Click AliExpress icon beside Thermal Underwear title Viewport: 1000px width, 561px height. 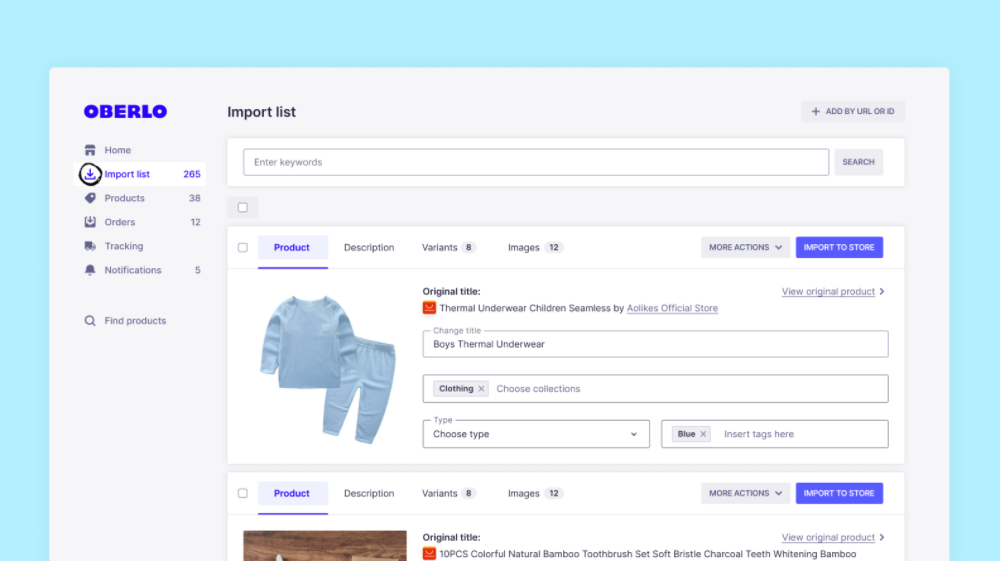(x=429, y=308)
